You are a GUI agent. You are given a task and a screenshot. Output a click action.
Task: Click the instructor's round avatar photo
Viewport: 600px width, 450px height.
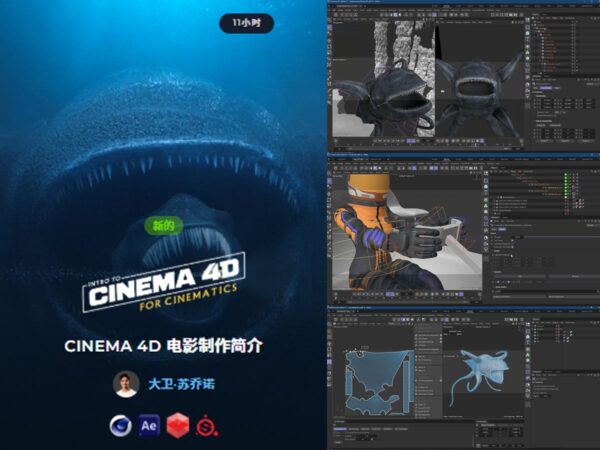(126, 384)
